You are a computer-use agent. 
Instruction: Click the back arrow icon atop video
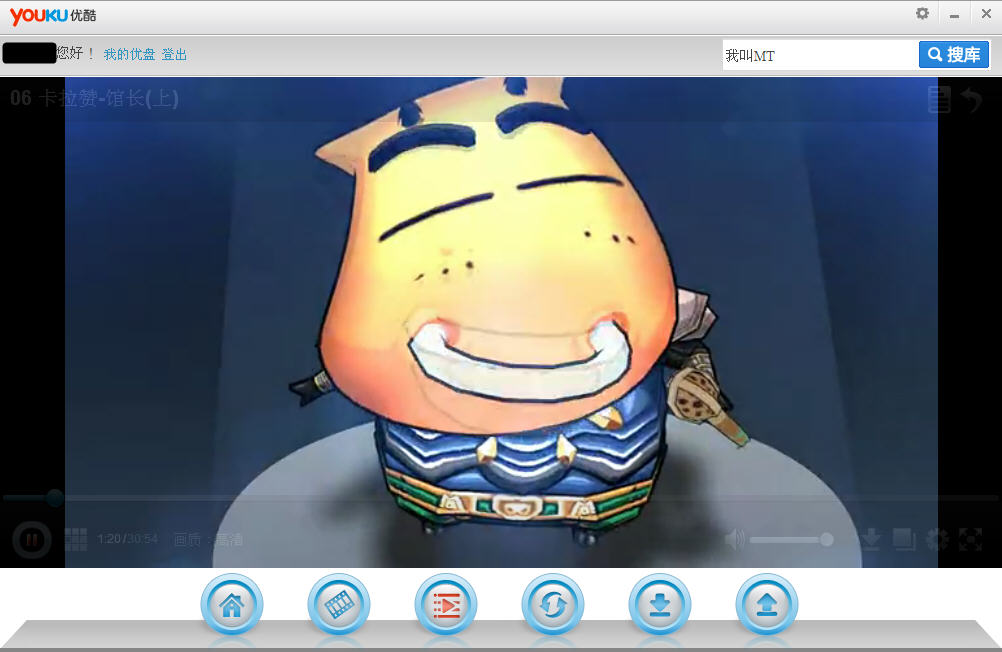coord(972,100)
